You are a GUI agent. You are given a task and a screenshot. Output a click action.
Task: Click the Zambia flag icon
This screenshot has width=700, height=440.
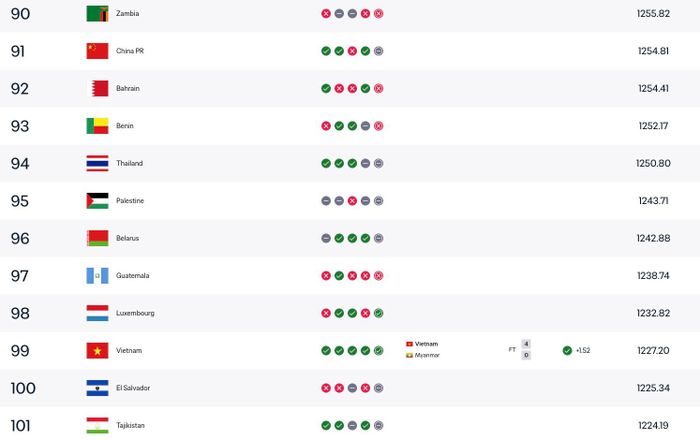[x=97, y=13]
